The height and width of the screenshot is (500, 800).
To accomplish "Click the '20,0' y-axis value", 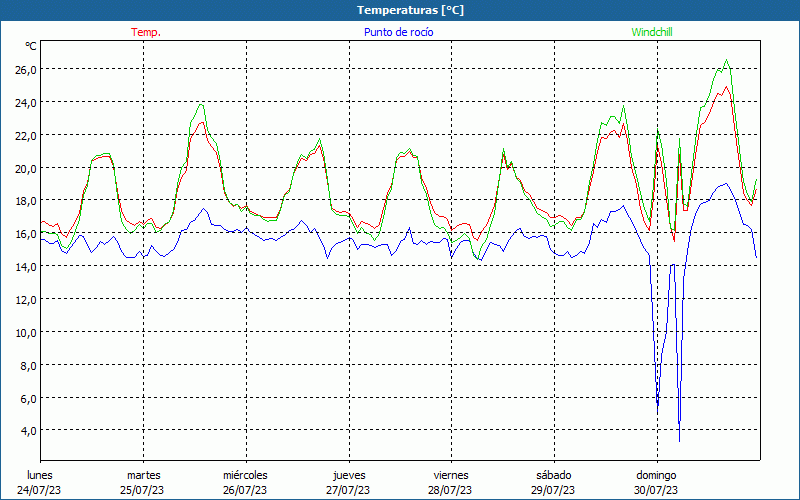I will point(26,168).
